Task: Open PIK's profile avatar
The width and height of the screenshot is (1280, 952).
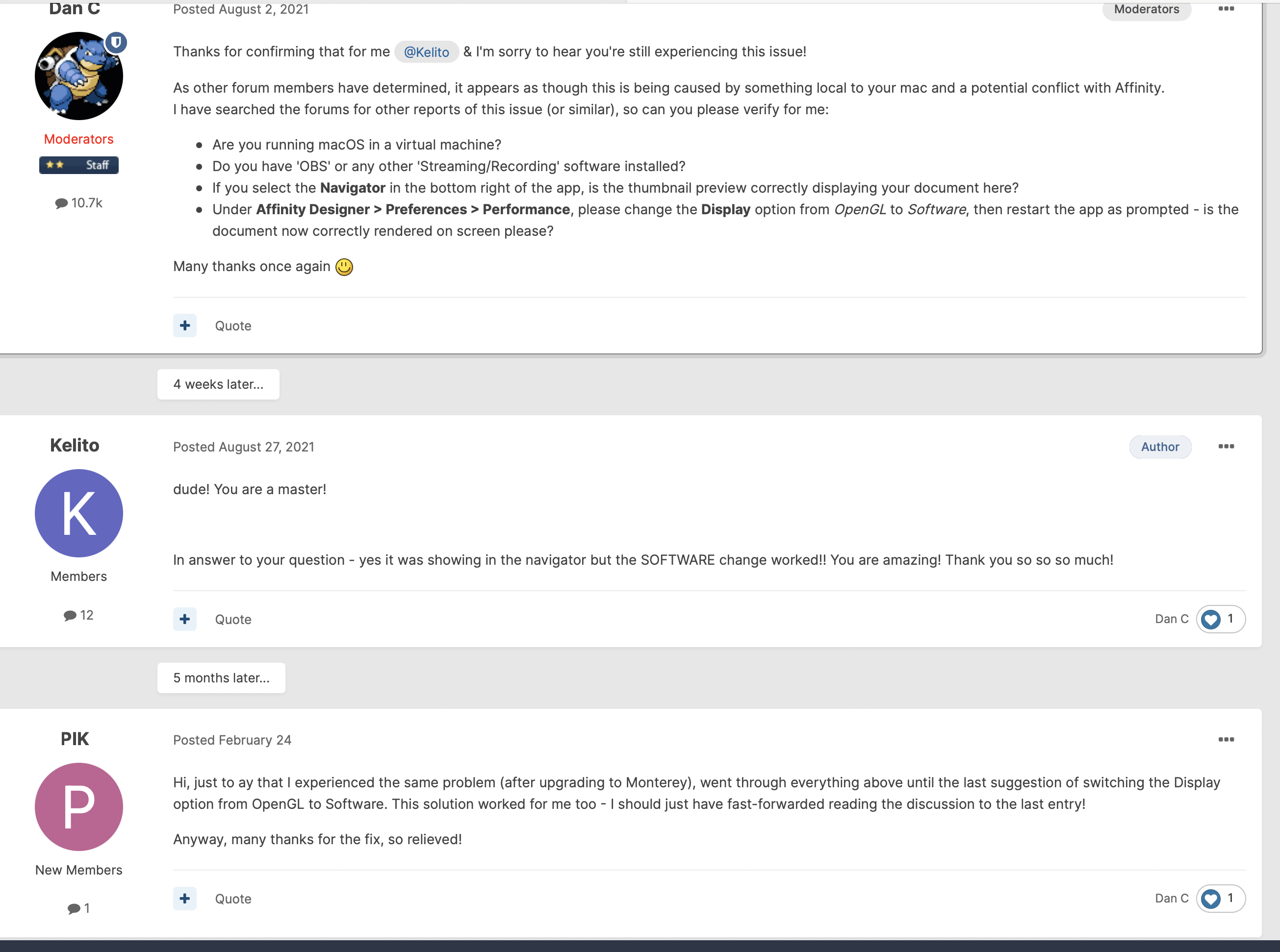Action: point(79,807)
